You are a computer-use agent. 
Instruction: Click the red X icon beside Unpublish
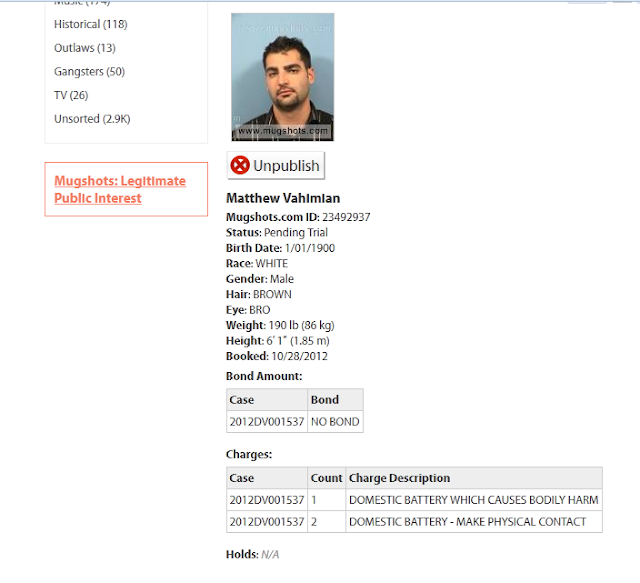click(x=240, y=165)
